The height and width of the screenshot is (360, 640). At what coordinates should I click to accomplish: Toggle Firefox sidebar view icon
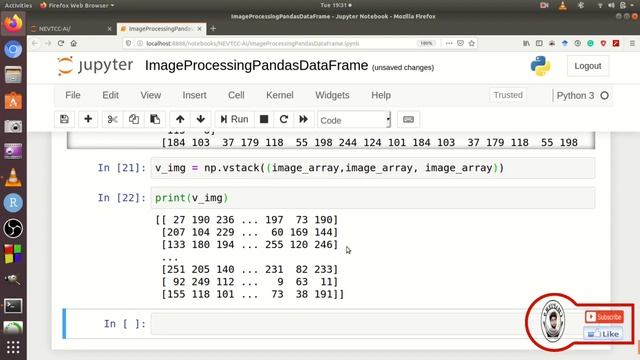point(539,43)
